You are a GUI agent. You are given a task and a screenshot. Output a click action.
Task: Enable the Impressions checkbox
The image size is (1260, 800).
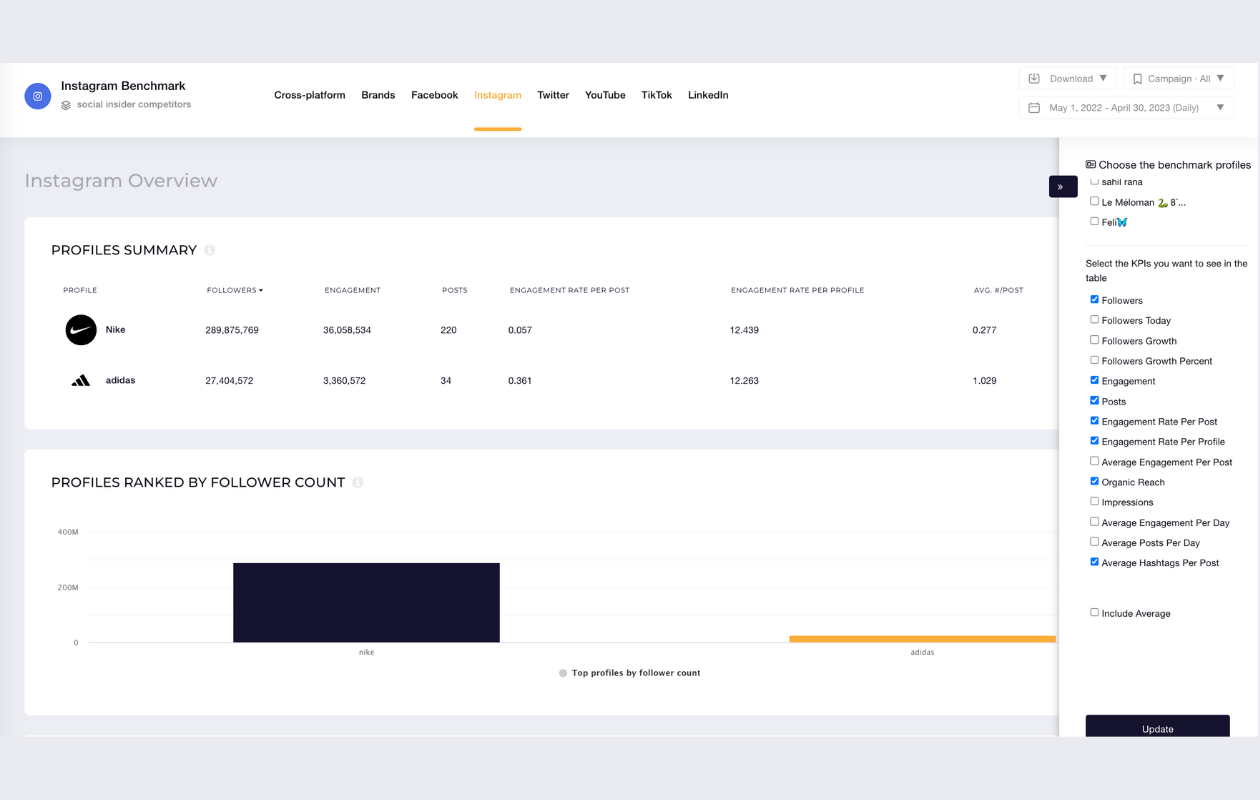(1094, 501)
